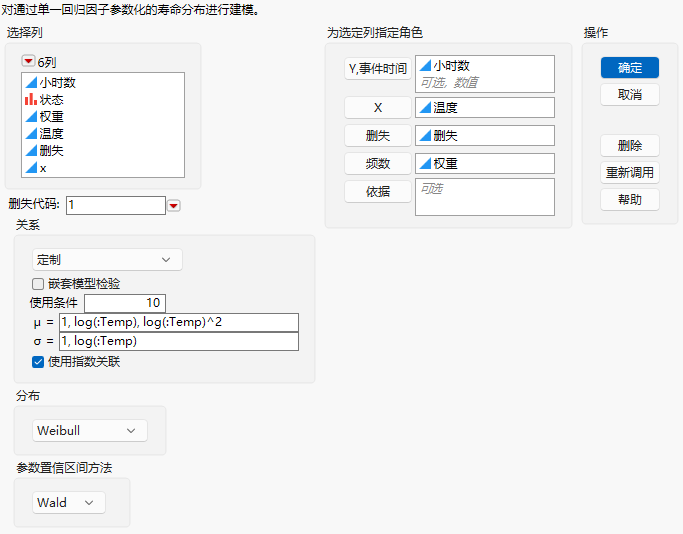683x534 pixels.
Task: Click the 取消 button
Action: (x=629, y=95)
